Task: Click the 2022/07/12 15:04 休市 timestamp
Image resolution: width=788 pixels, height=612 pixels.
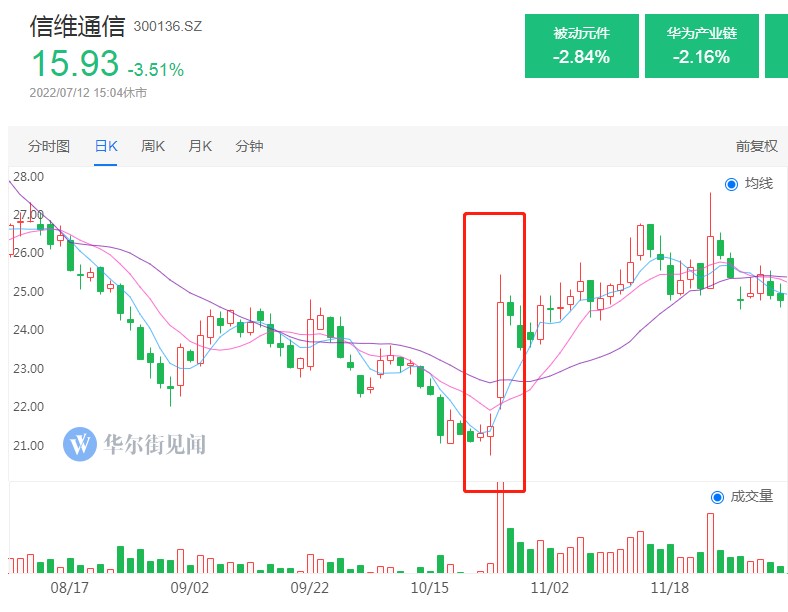Action: click(88, 93)
